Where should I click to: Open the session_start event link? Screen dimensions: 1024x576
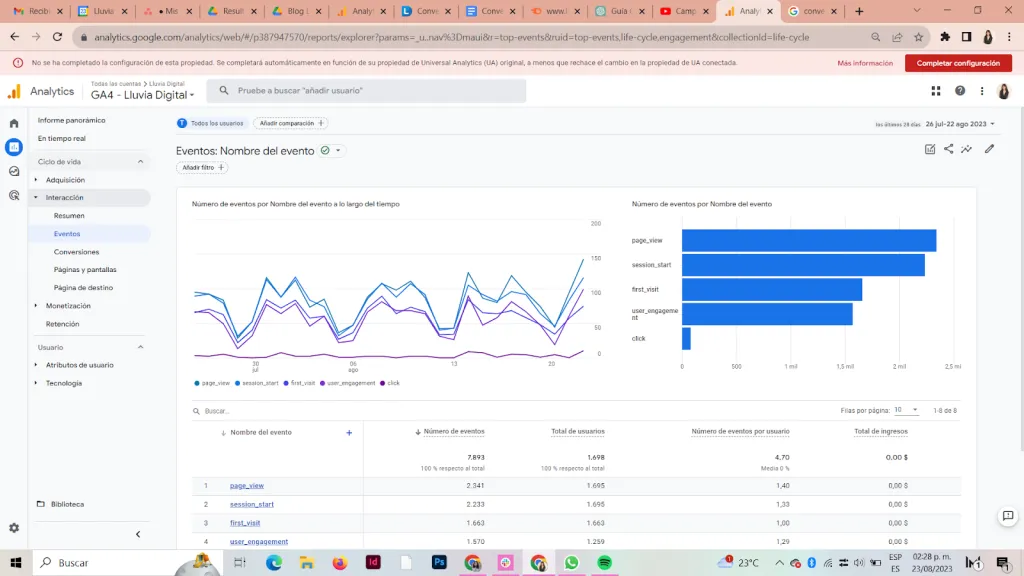(251, 504)
